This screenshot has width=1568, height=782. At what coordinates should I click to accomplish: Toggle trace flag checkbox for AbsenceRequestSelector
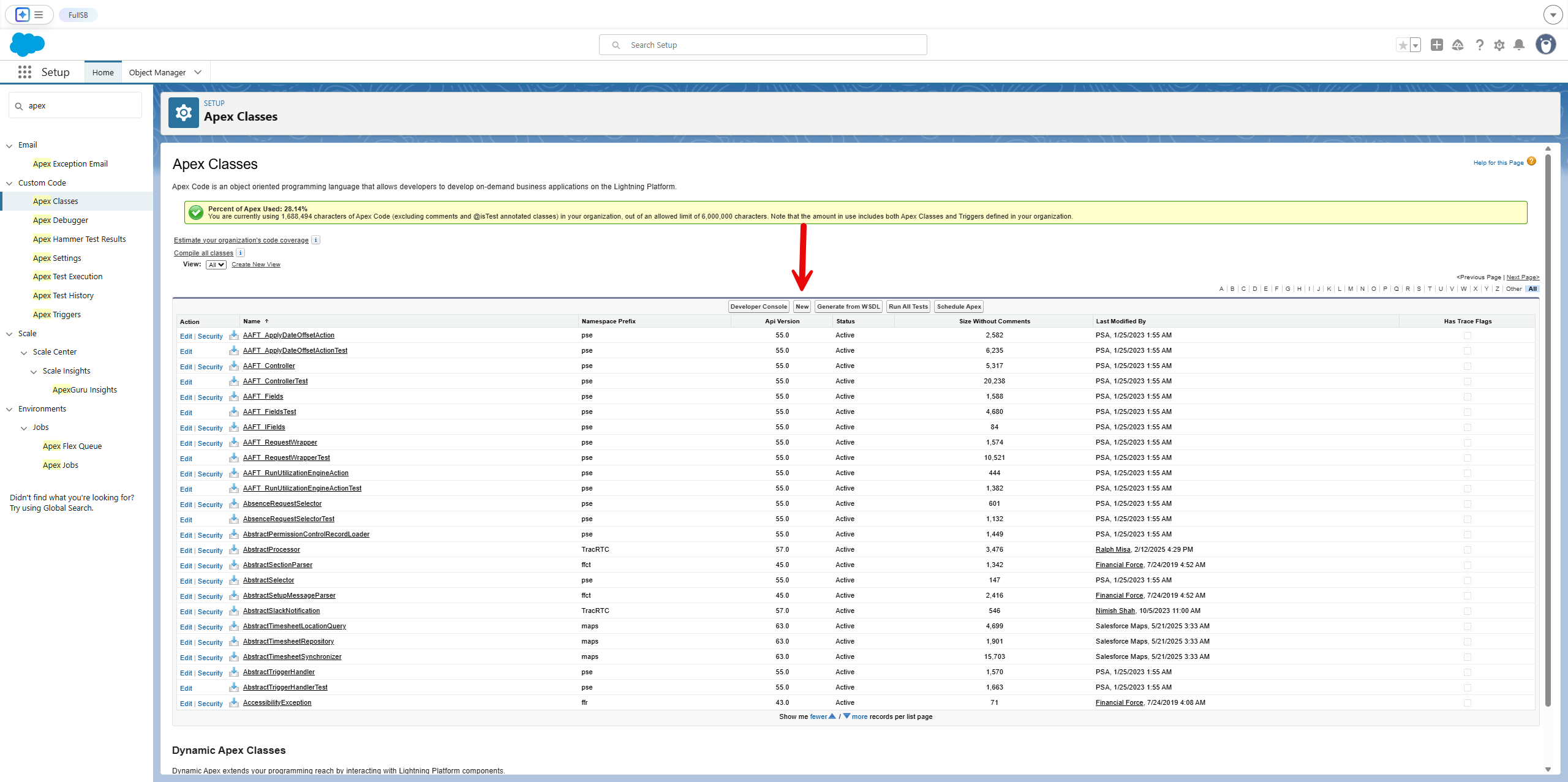[x=1468, y=504]
